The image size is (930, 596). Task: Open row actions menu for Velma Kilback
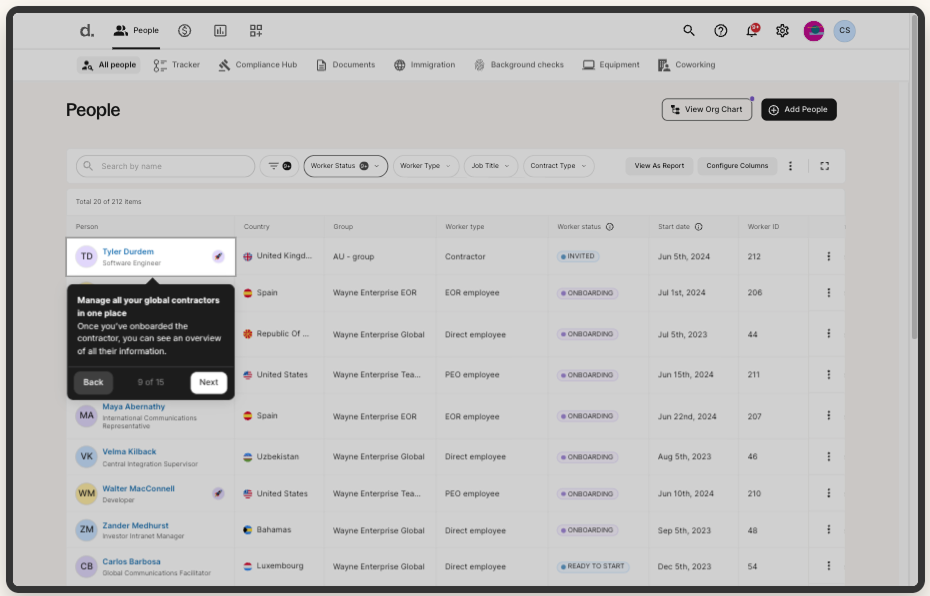point(829,457)
